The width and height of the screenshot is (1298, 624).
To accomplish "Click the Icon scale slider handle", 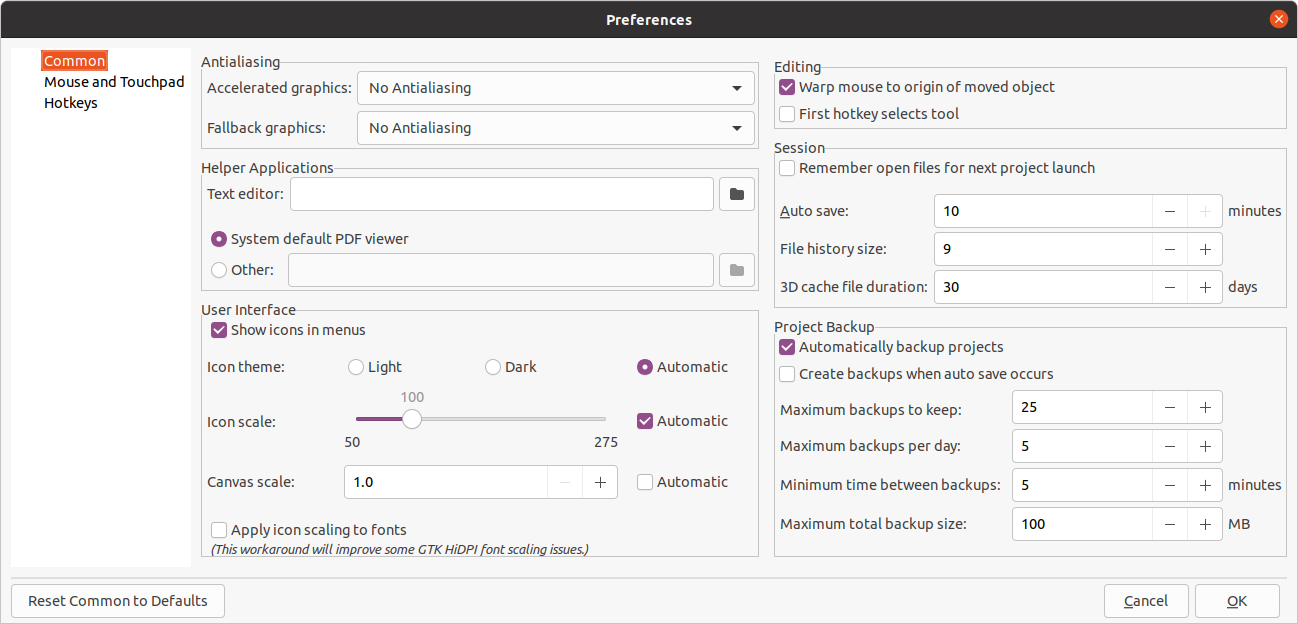I will click(x=412, y=420).
